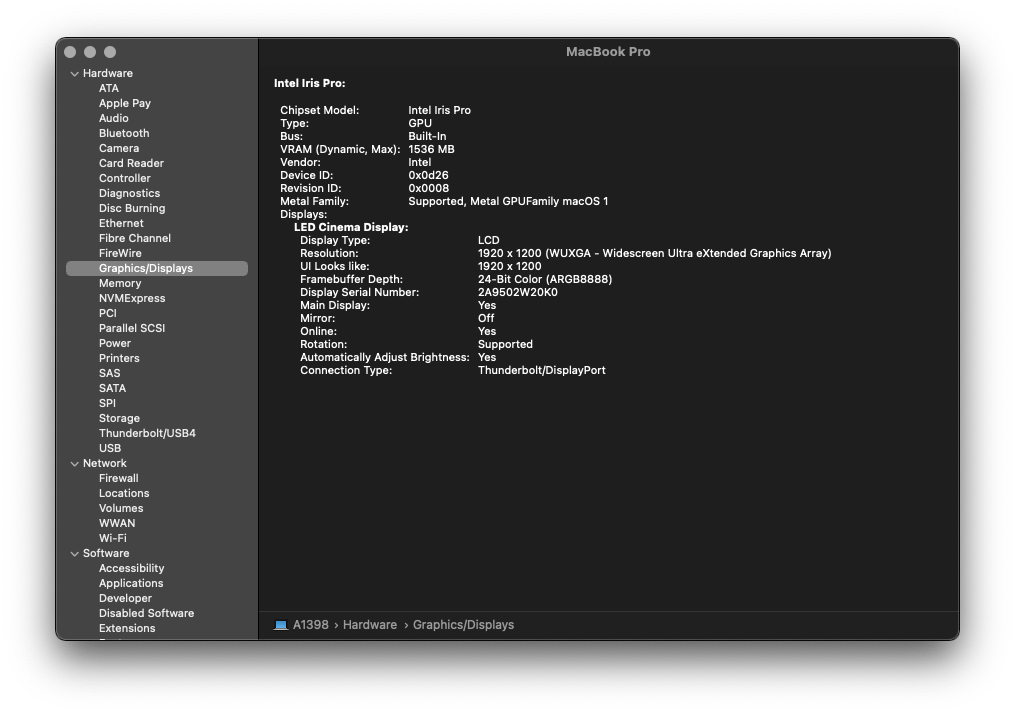Open Thunderbolt/USB4 information

[x=147, y=433]
